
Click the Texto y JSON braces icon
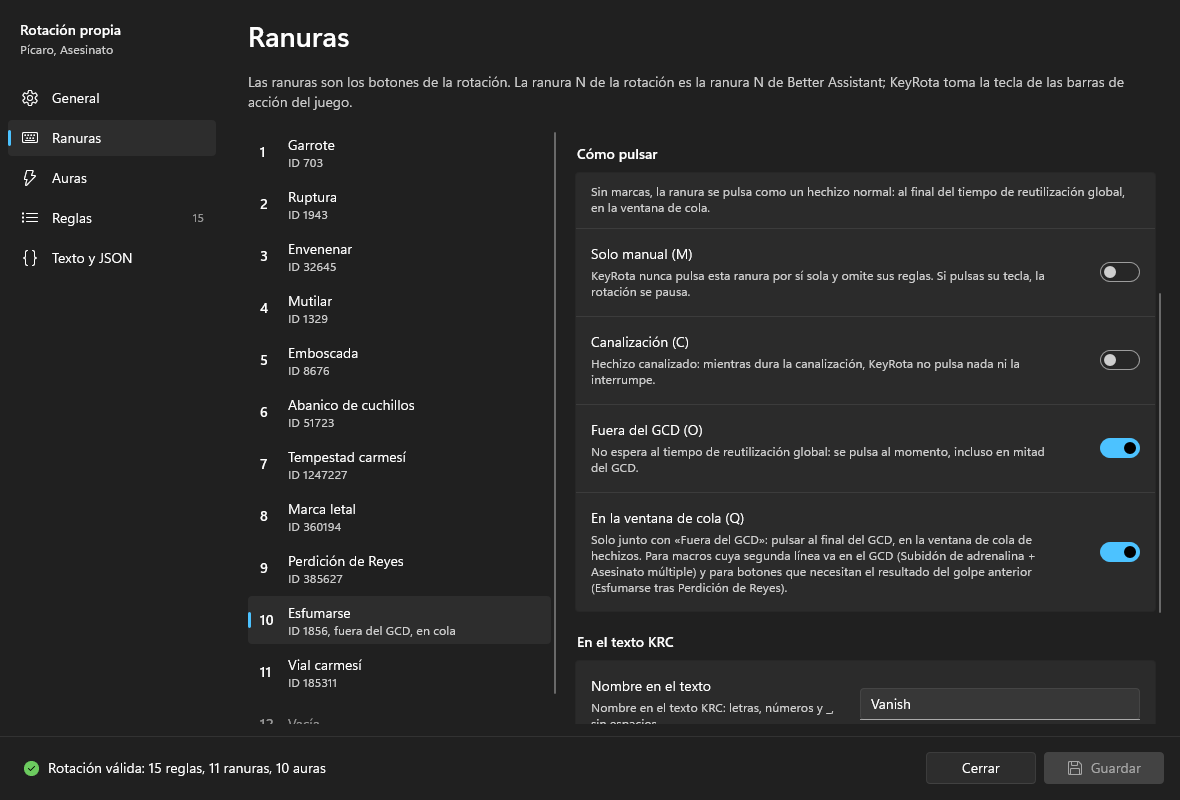click(30, 257)
